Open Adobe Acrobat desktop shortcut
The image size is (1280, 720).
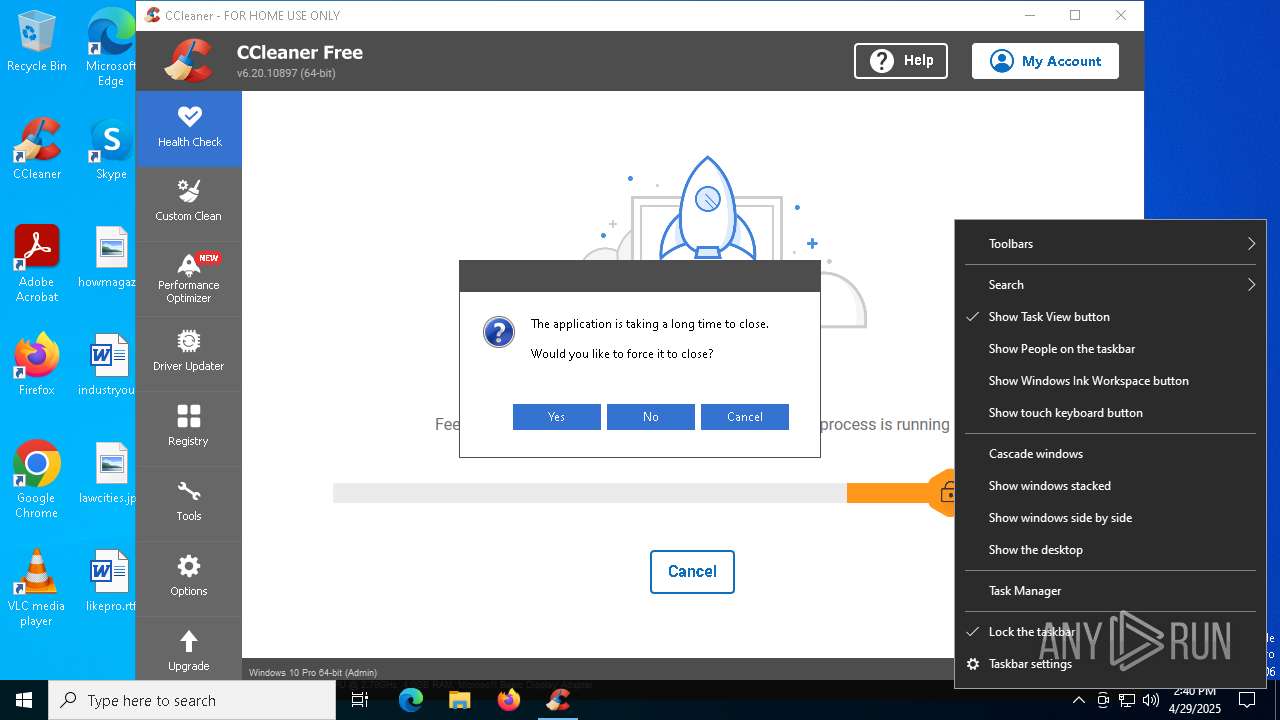click(37, 264)
